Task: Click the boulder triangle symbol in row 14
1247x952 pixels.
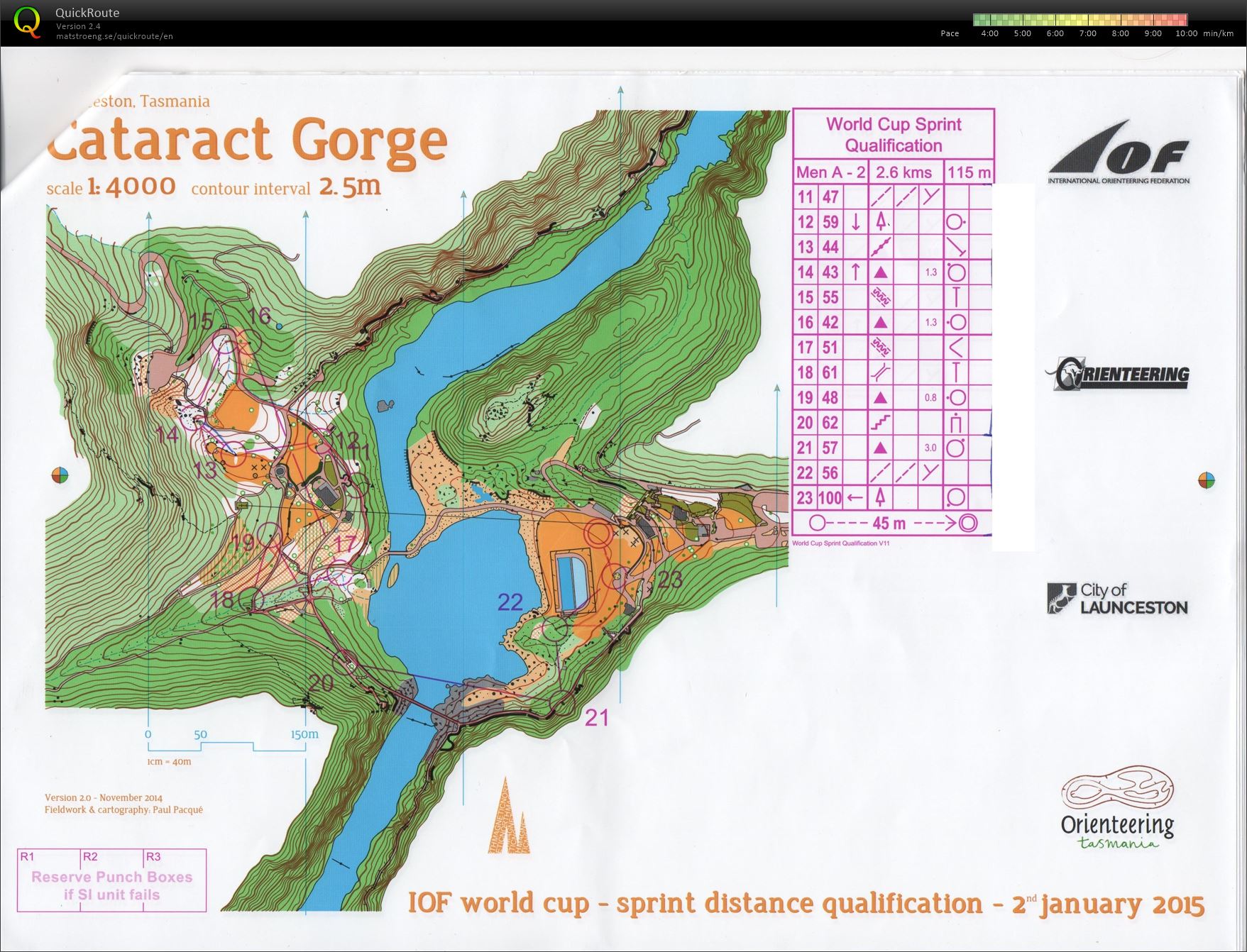Action: coord(881,272)
